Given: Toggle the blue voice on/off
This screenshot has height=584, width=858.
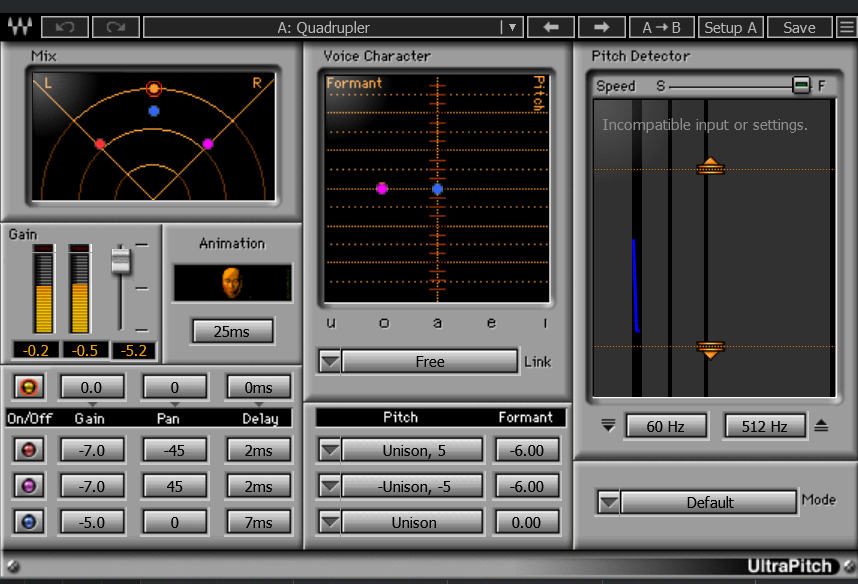Looking at the screenshot, I should 28,522.
